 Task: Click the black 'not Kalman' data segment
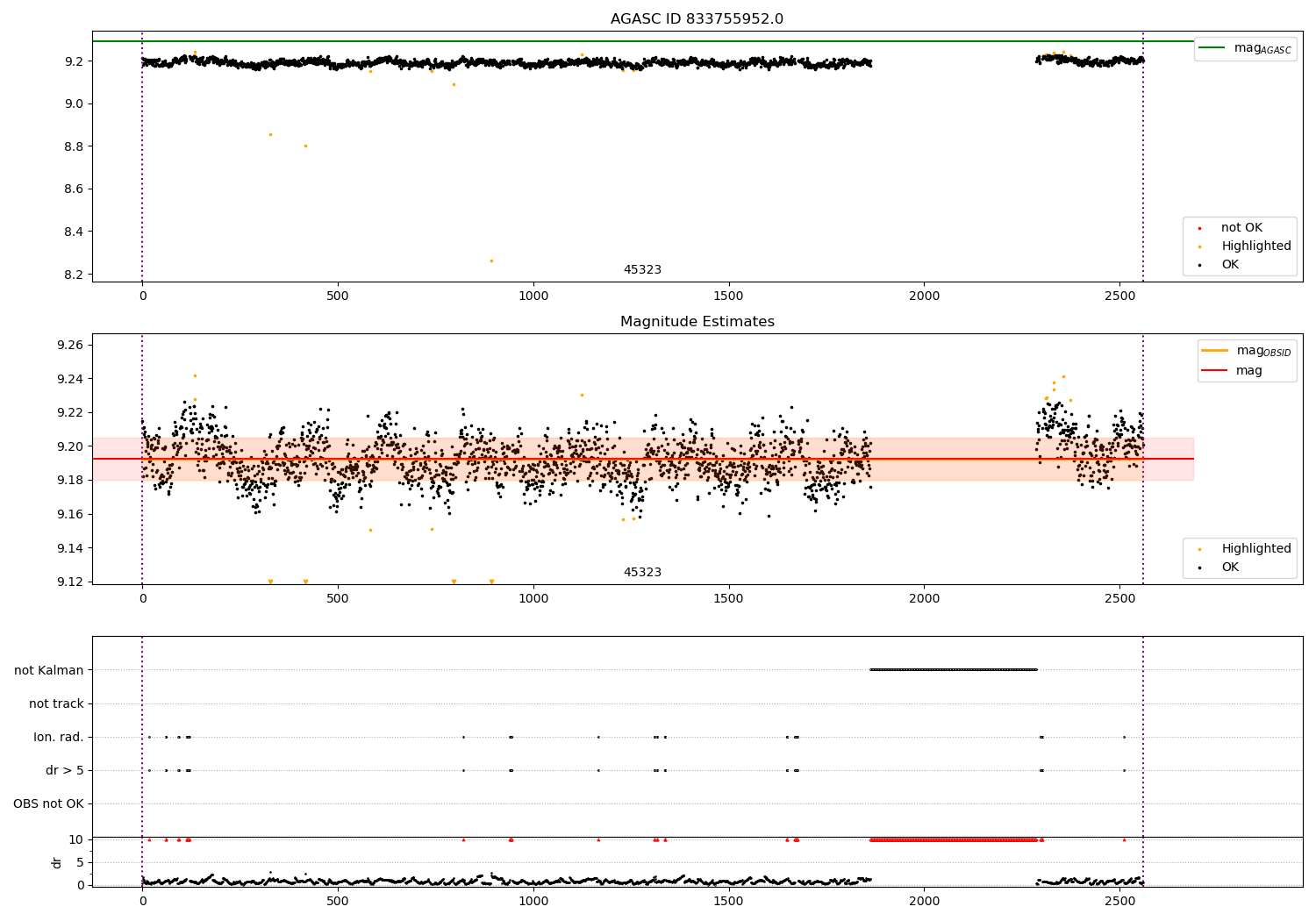pyautogui.click(x=954, y=669)
